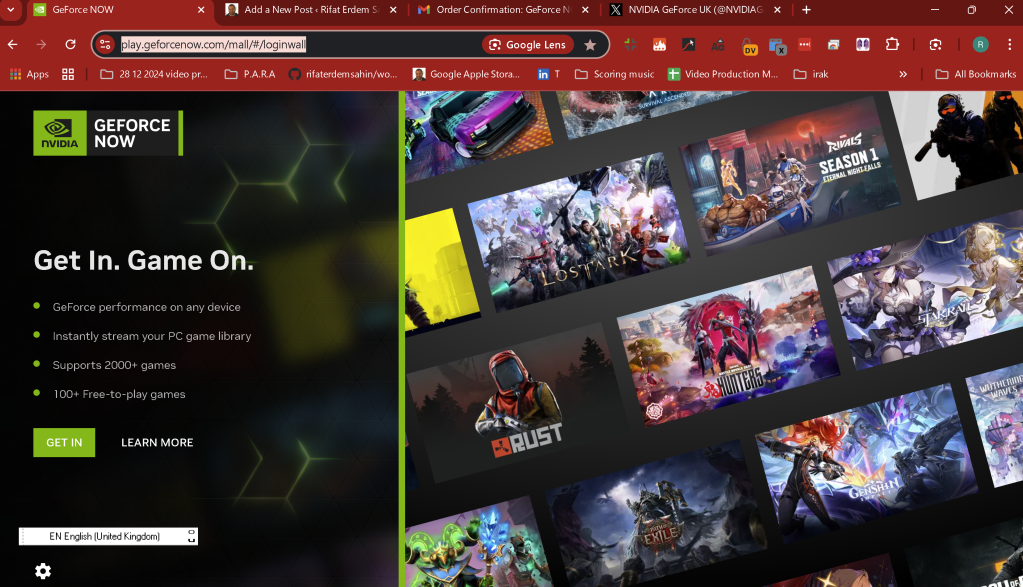Open the Extensions puzzle-piece menu

[x=892, y=44]
